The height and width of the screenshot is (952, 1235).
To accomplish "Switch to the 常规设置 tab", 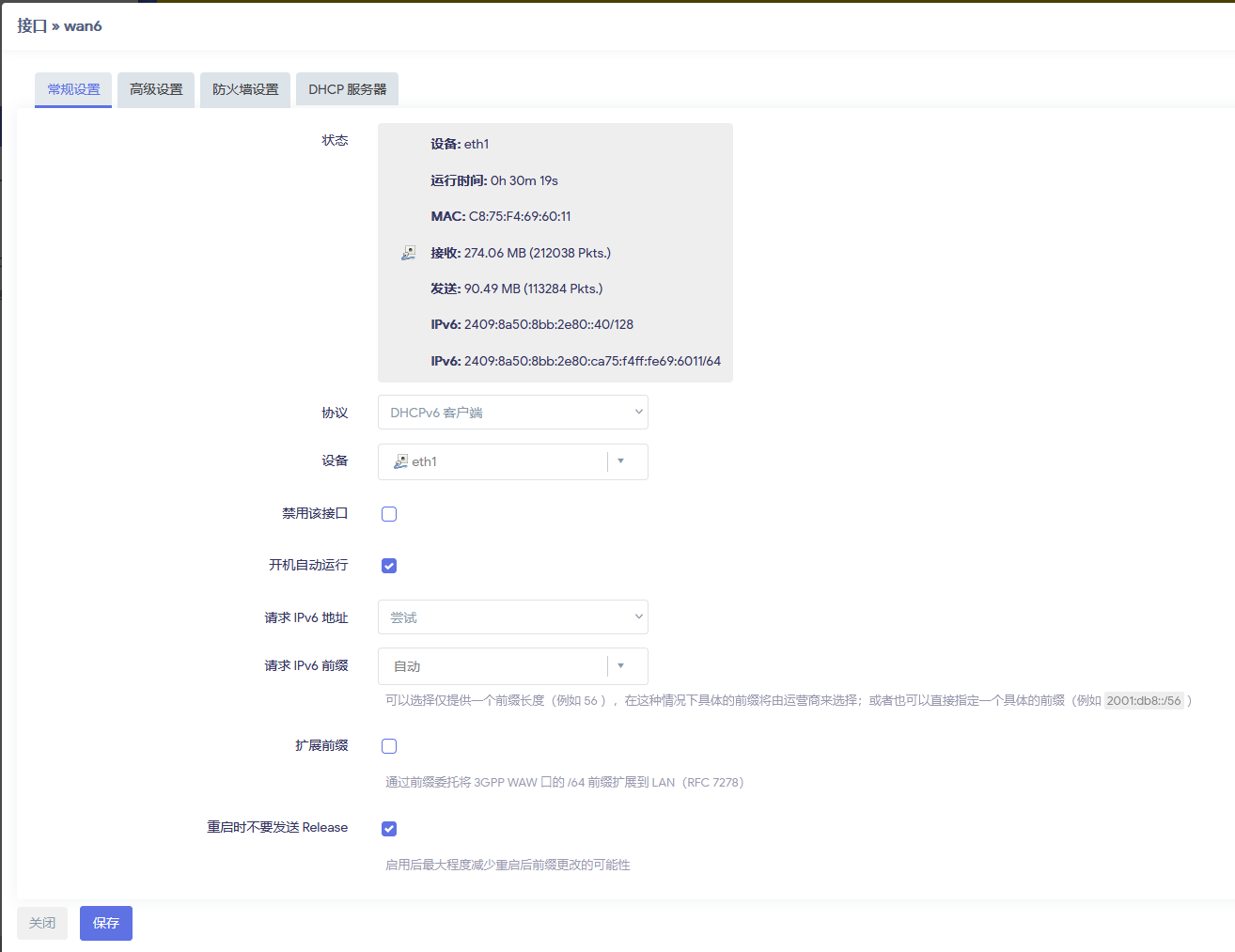I will [73, 89].
